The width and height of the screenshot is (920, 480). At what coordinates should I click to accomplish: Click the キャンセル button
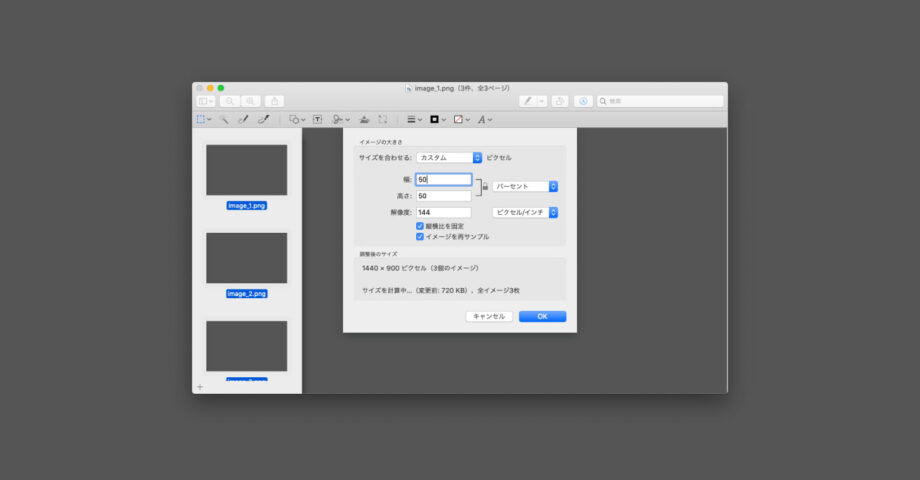489,316
